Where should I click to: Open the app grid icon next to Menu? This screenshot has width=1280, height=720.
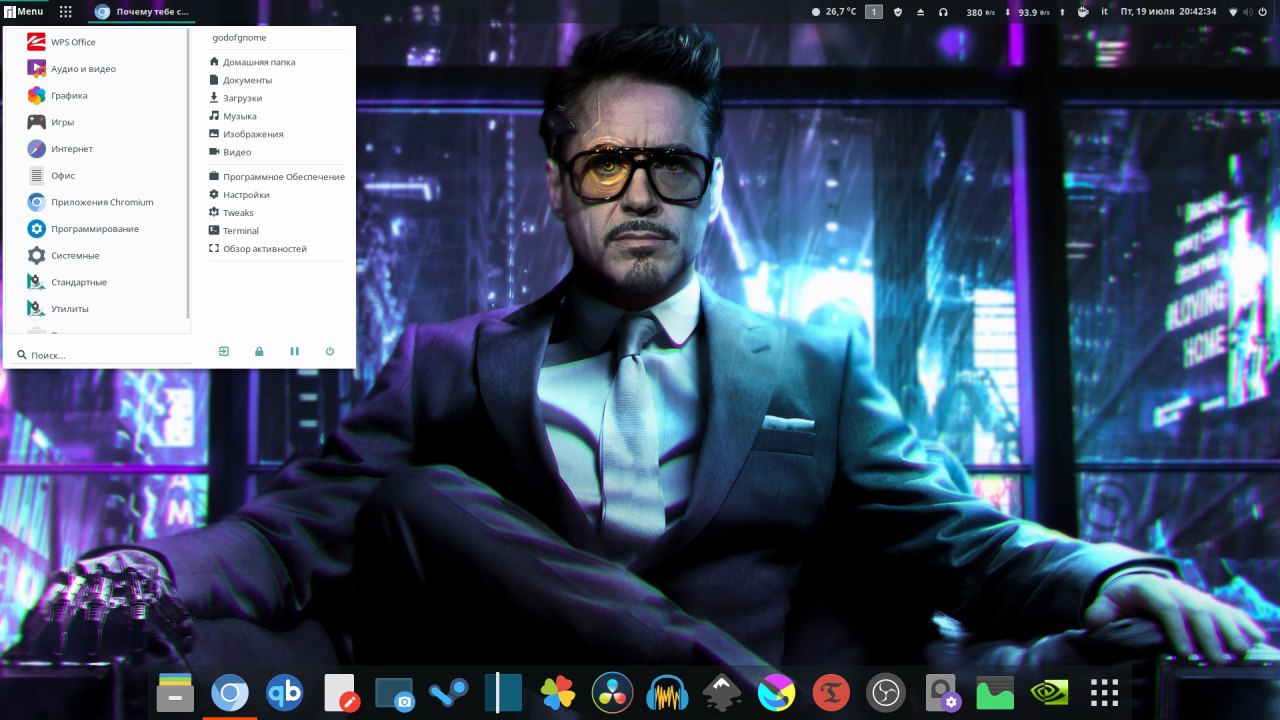click(x=66, y=11)
